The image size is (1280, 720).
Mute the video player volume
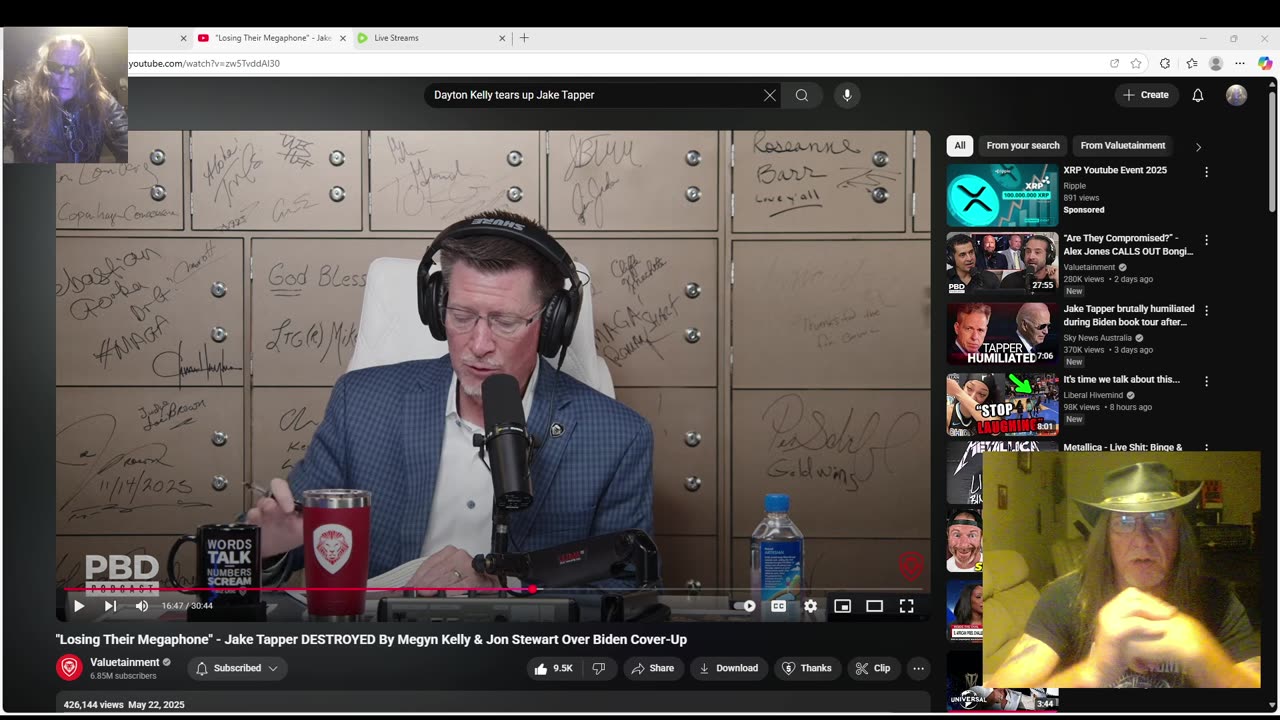point(142,606)
